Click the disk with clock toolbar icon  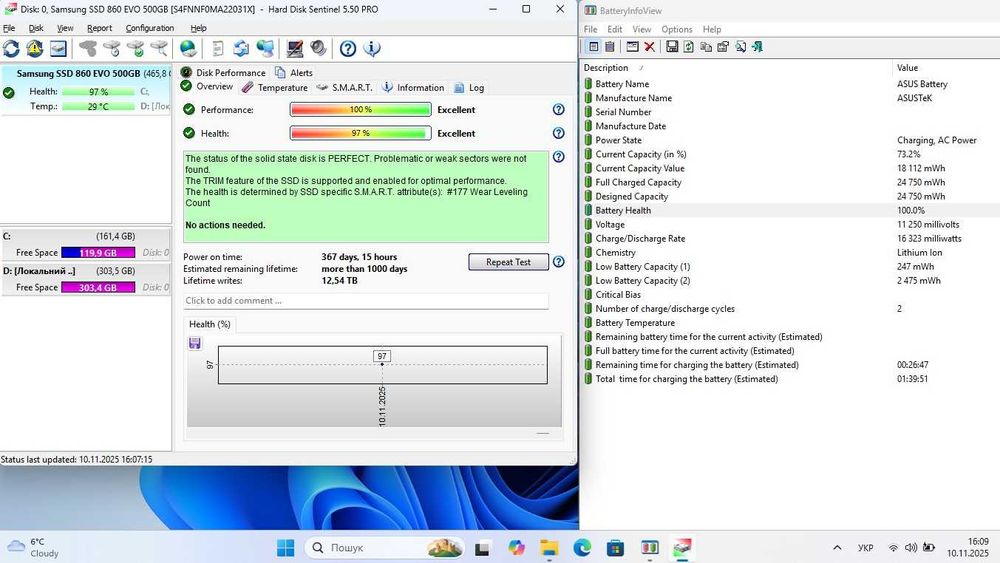(112, 48)
